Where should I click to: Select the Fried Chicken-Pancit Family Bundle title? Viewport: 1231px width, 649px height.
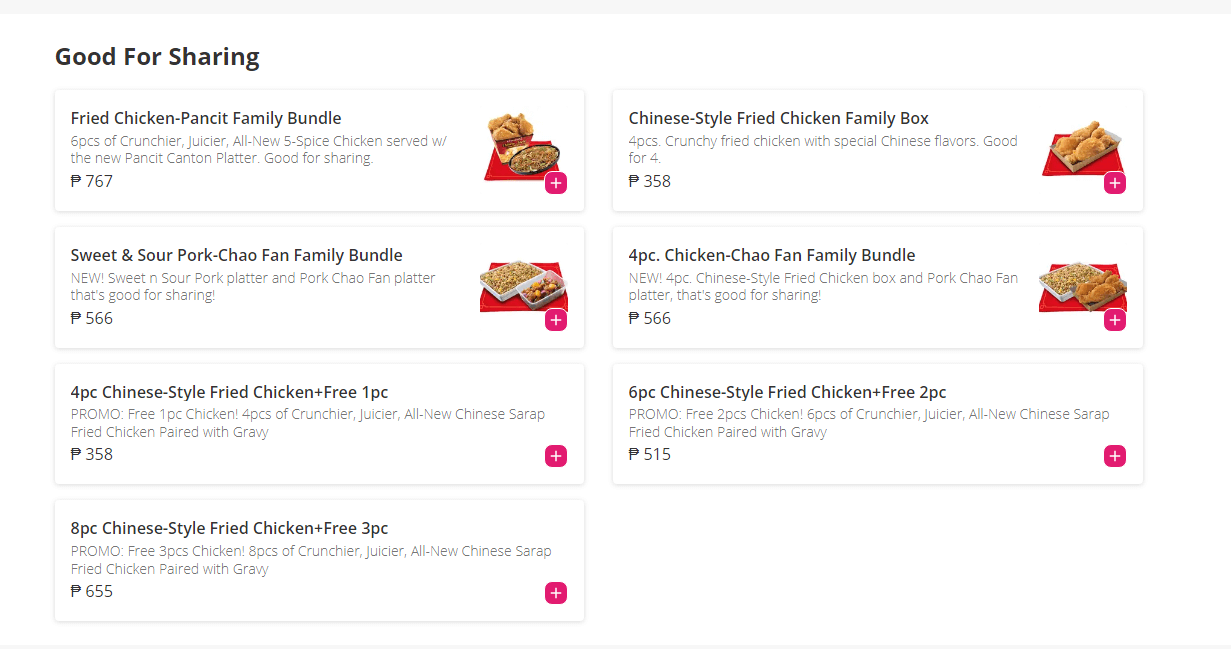tap(206, 118)
